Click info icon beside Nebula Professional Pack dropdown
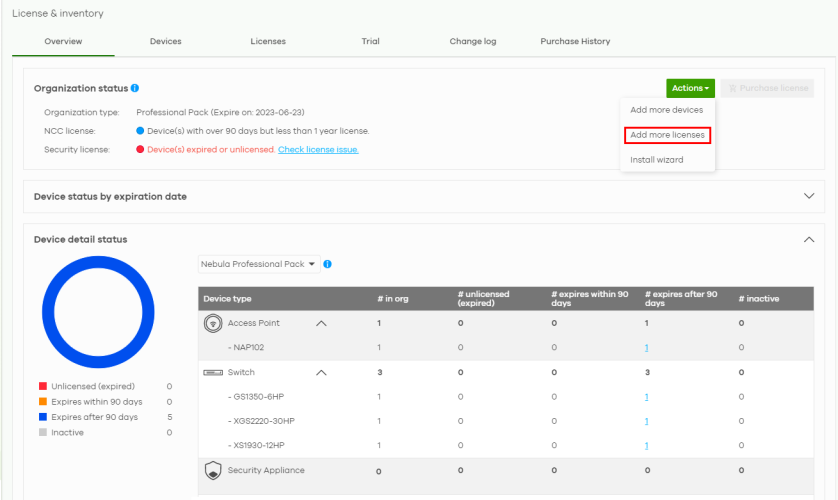The height and width of the screenshot is (500, 838). coord(328,264)
